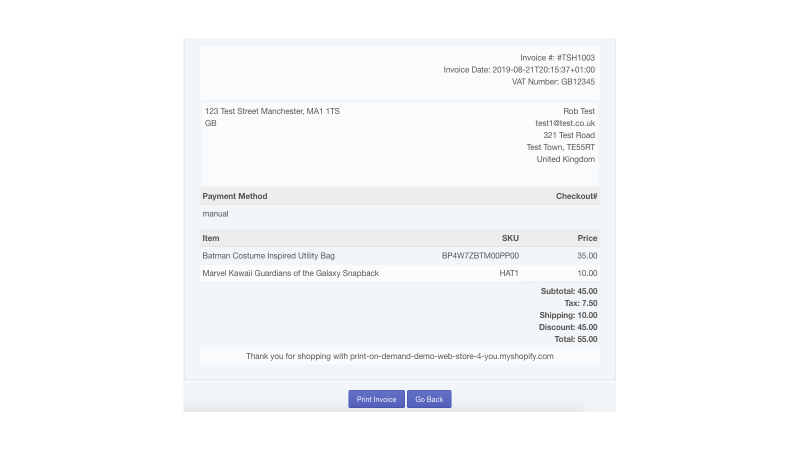Select Marvel Kawaii Guardians Snapback row

click(399, 273)
